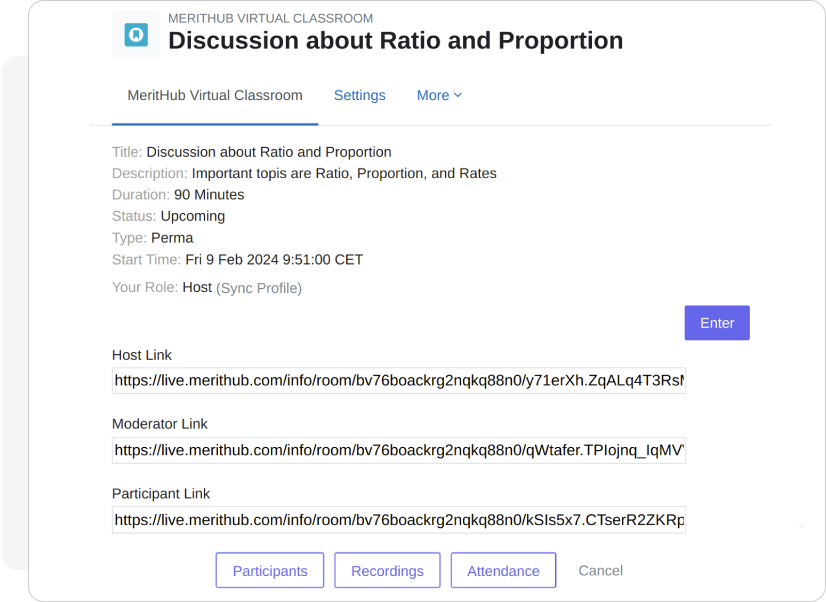Click the Duration value '90 Minutes'
Viewport: 826px width, 602px height.
coord(209,195)
